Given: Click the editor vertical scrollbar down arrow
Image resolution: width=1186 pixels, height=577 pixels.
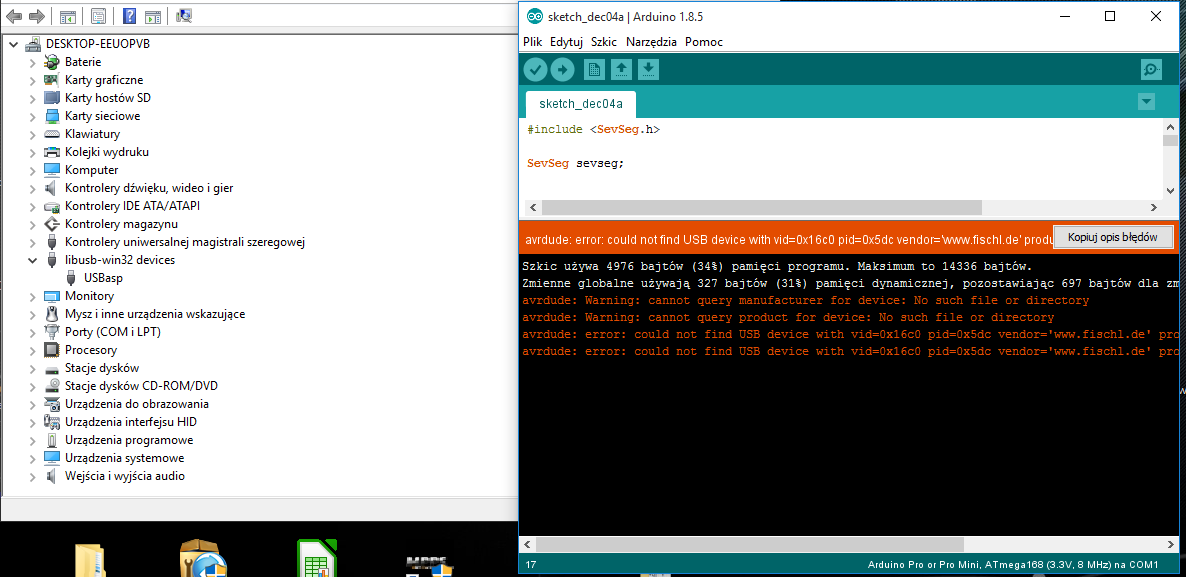Looking at the screenshot, I should coord(1170,191).
